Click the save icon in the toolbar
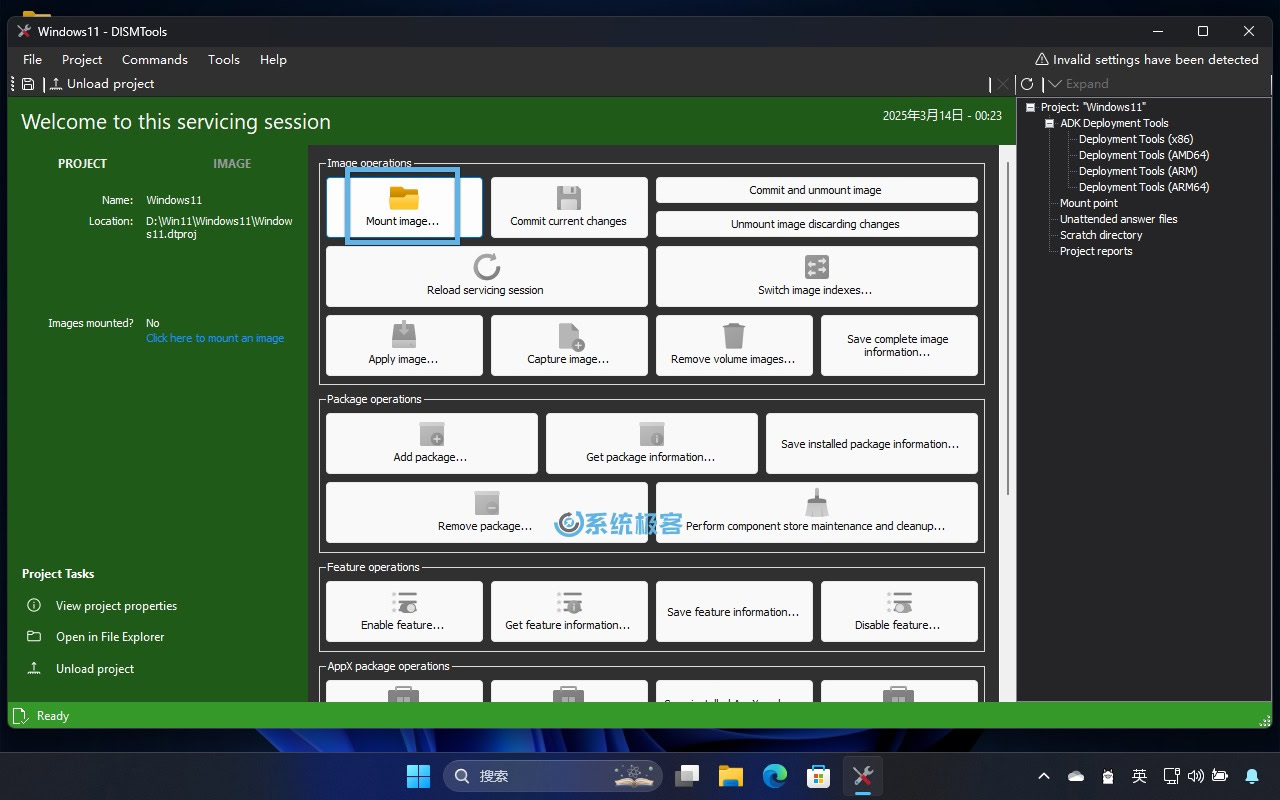 click(x=28, y=84)
